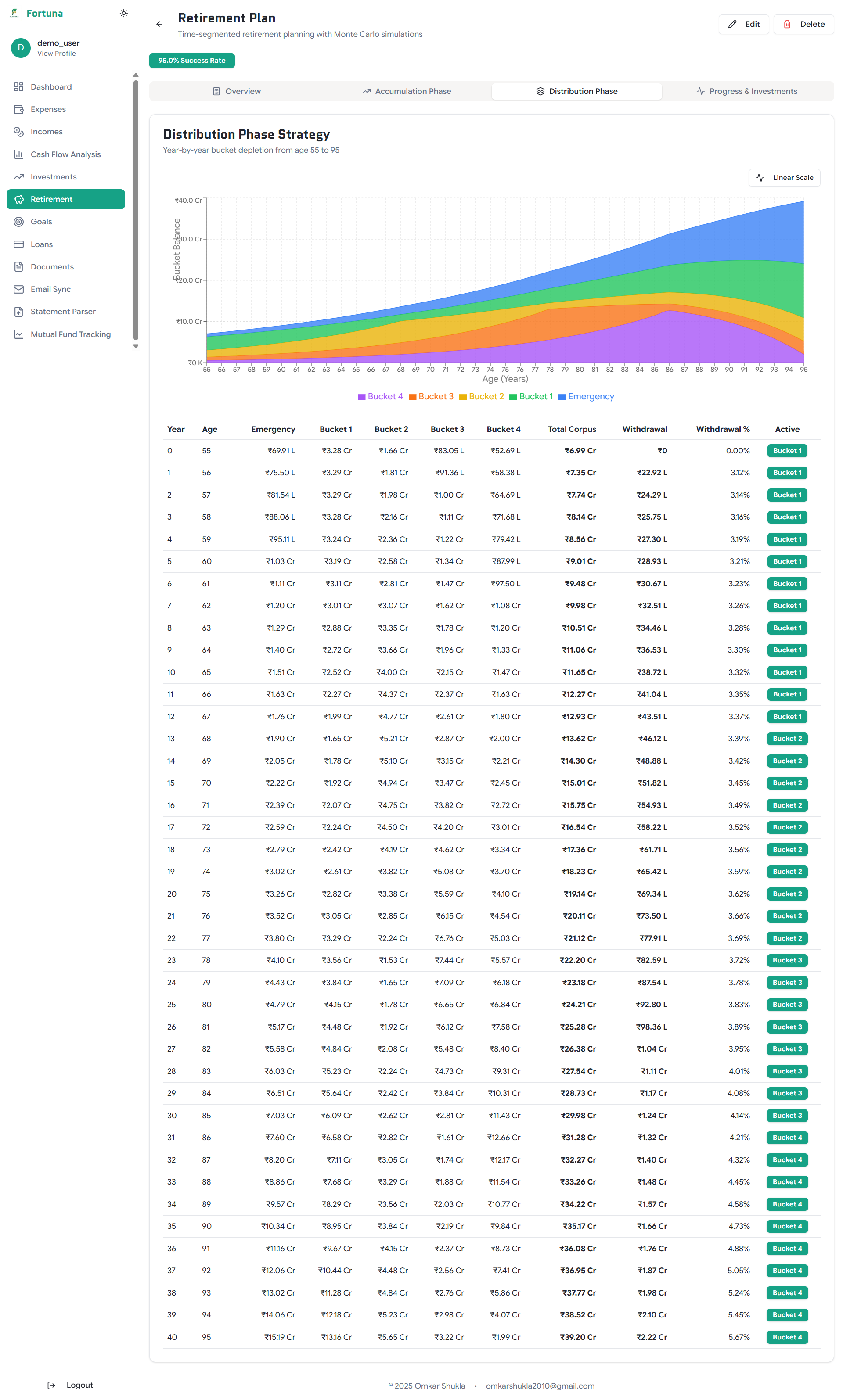
Task: Open Dashboard from the sidebar
Action: (x=50, y=87)
